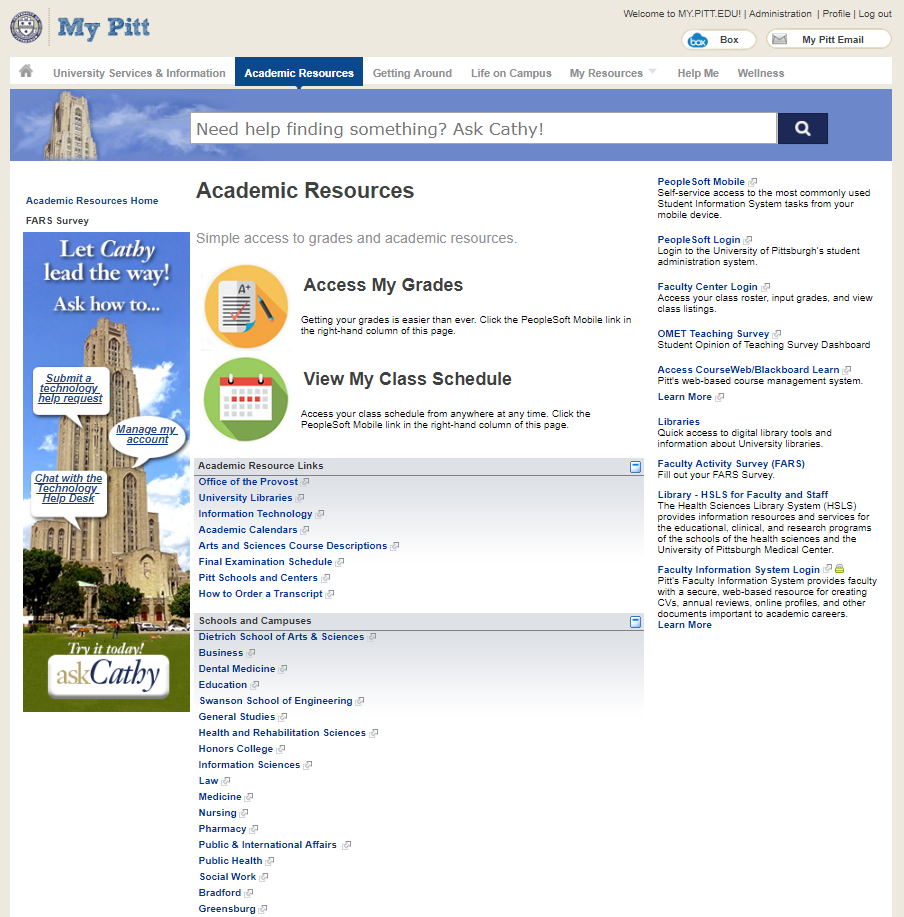Open Libraries link in right column
The width and height of the screenshot is (904, 917).
(x=678, y=422)
